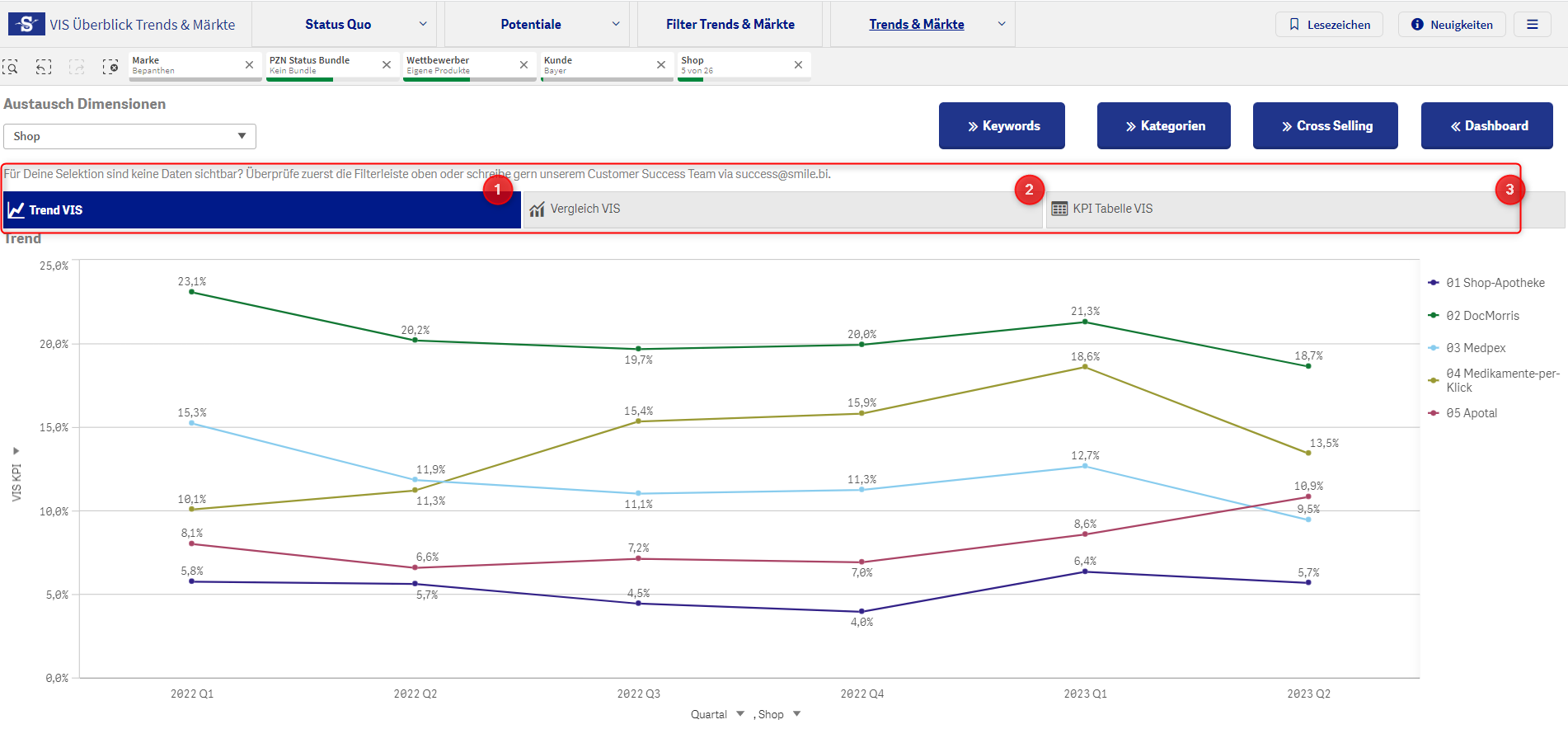Expand the VIS KPI axis arrow
The height and width of the screenshot is (729, 1568).
pyautogui.click(x=16, y=451)
